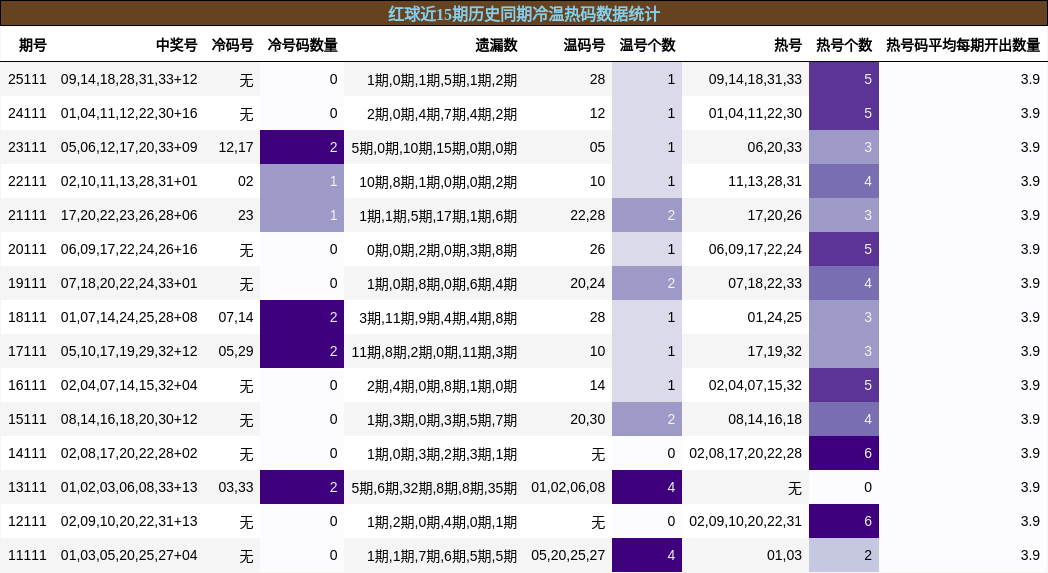Viewport: 1048px width, 573px height.
Task: Click cold numbers cell 07,14
Action: 236,318
